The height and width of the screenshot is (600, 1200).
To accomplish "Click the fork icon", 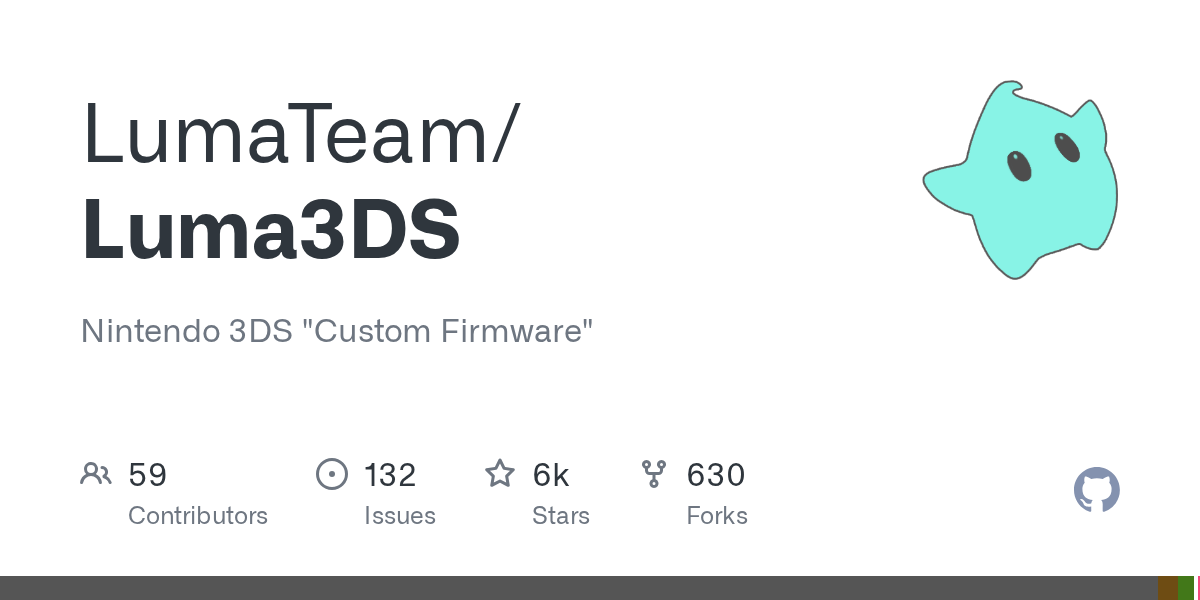I will point(654,474).
